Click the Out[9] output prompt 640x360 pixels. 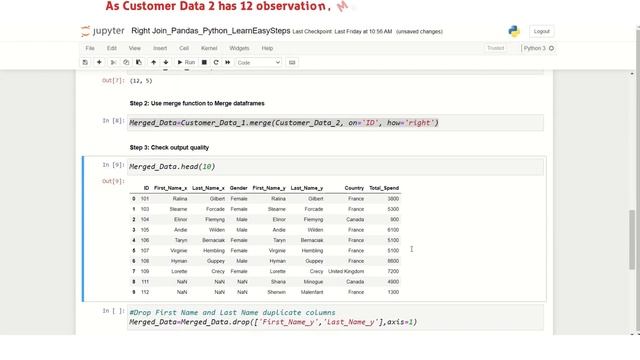(x=113, y=181)
